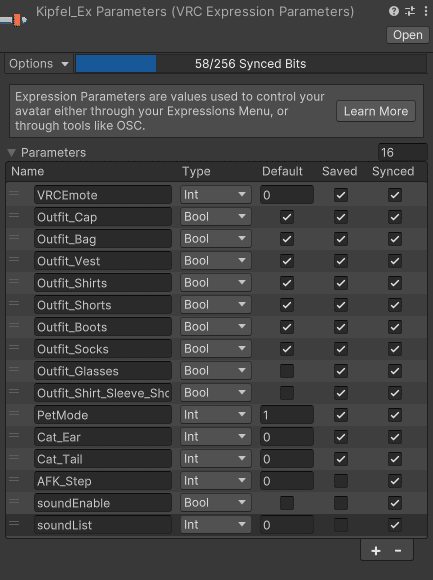Grab the drag handle beside VRCEmote
Image resolution: width=433 pixels, height=580 pixels.
coord(14,193)
